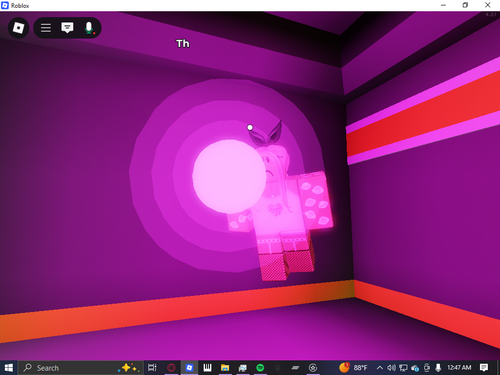The width and height of the screenshot is (500, 375).
Task: Open the piano keyboard app in taskbar
Action: (207, 368)
